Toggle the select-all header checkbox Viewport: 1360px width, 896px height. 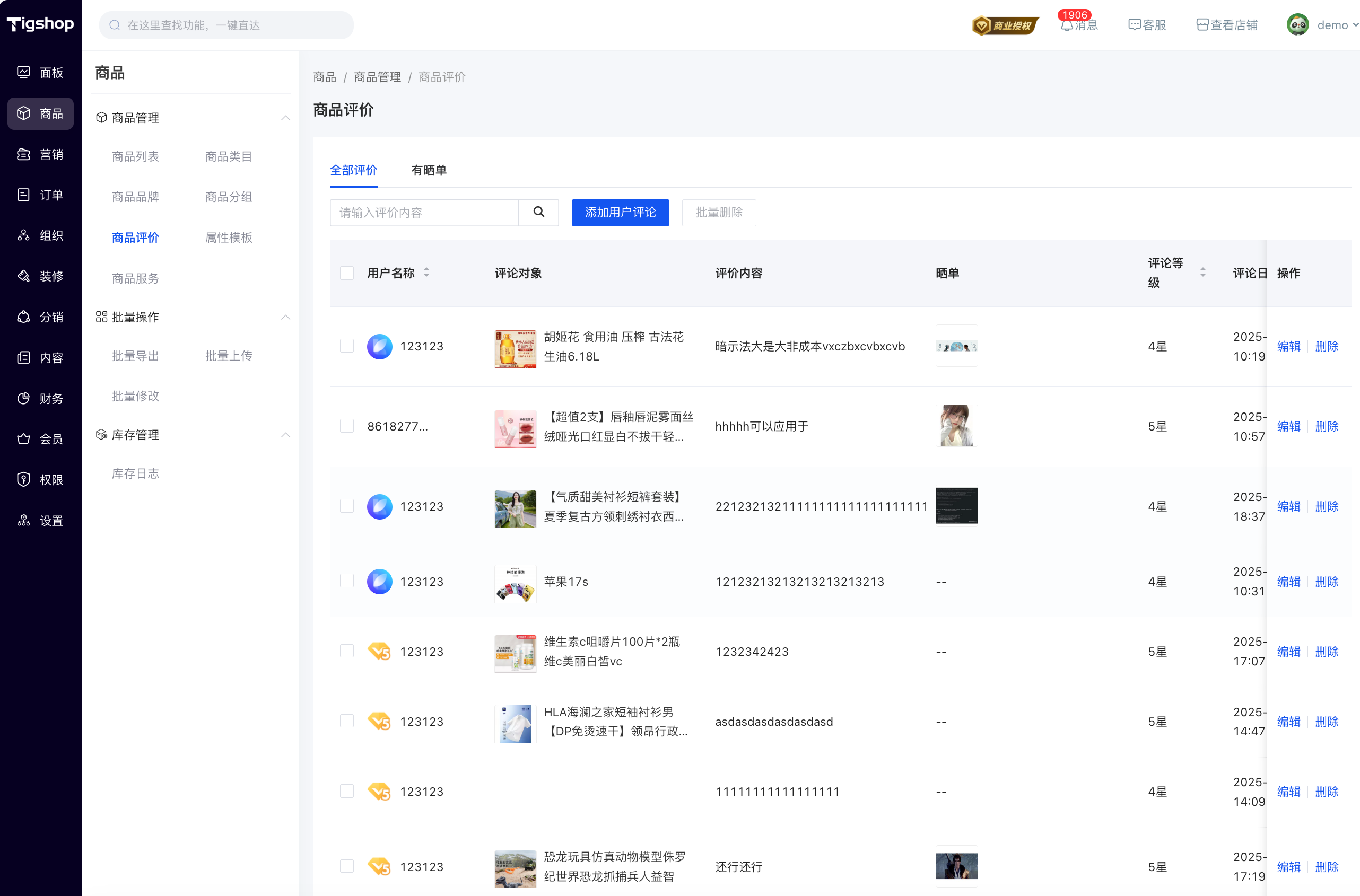click(x=347, y=273)
